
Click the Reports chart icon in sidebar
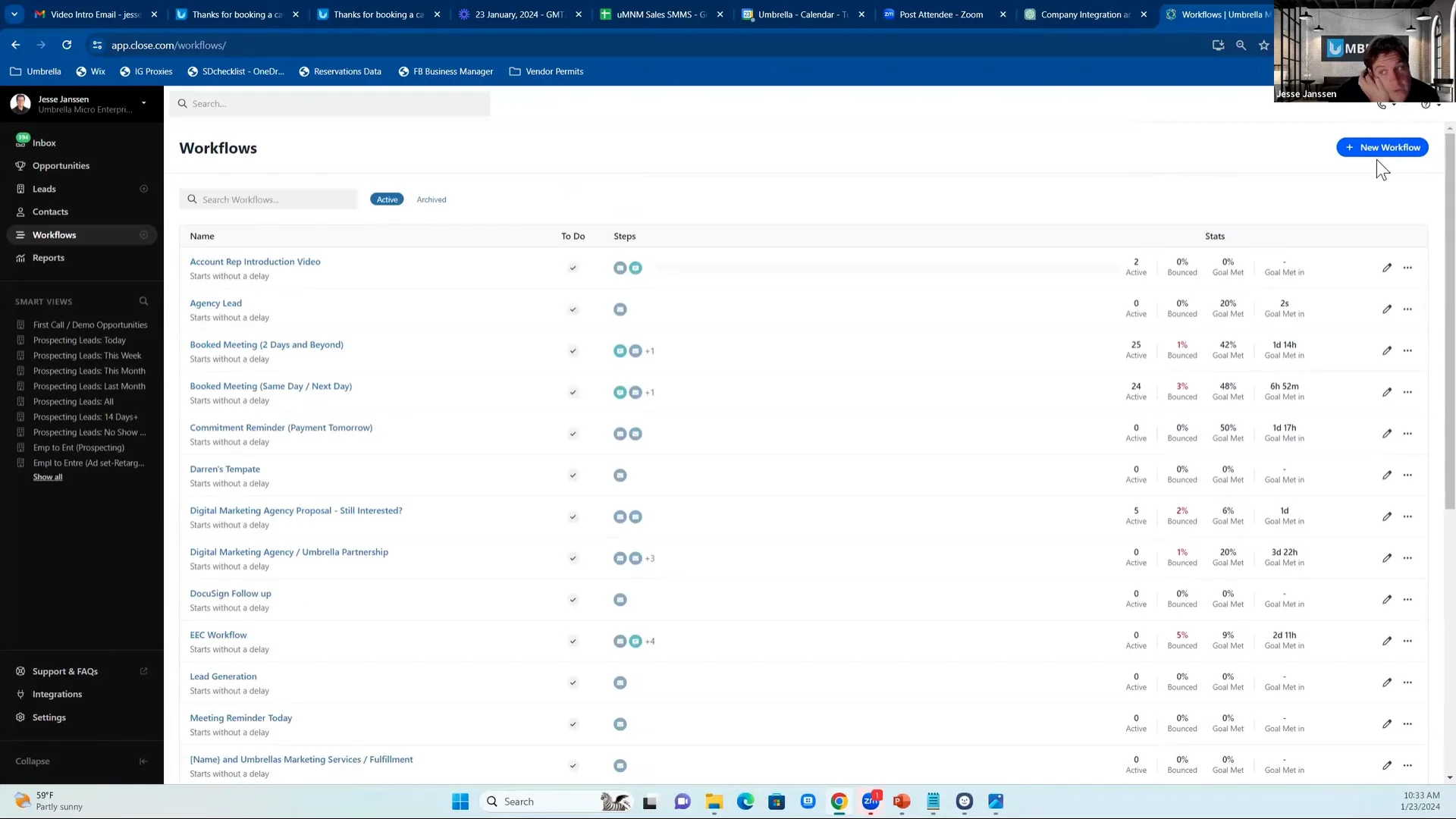coord(20,258)
